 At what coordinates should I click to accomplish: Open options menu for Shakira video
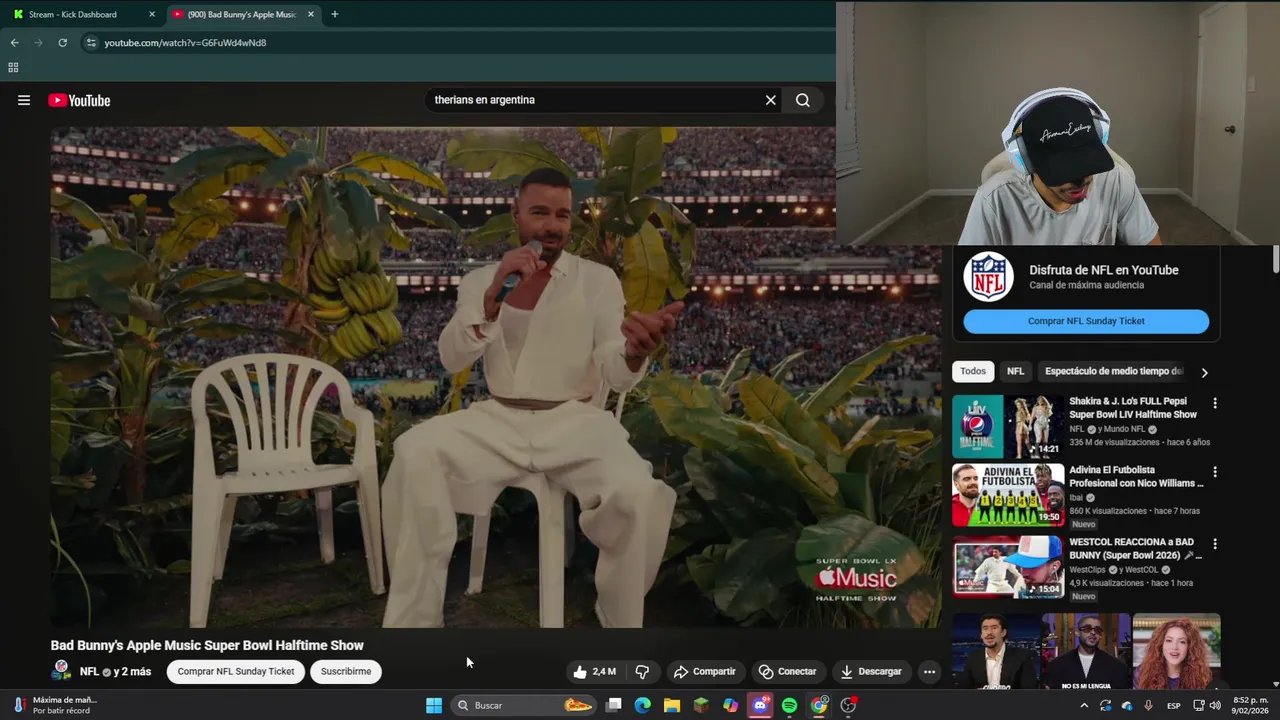1215,403
